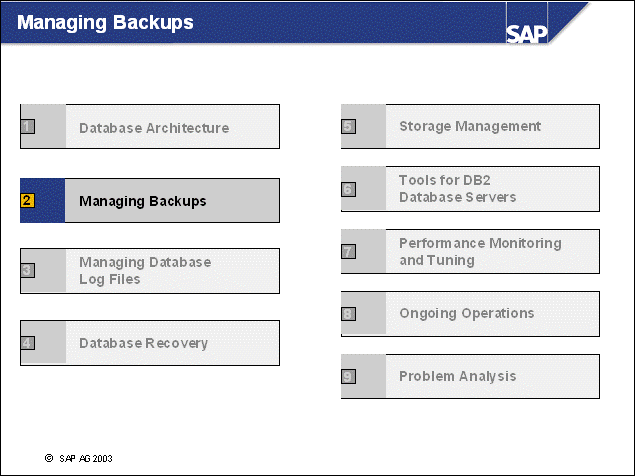Open Managing Database Log Files chapter
Screen dimensions: 635x476
point(145,270)
